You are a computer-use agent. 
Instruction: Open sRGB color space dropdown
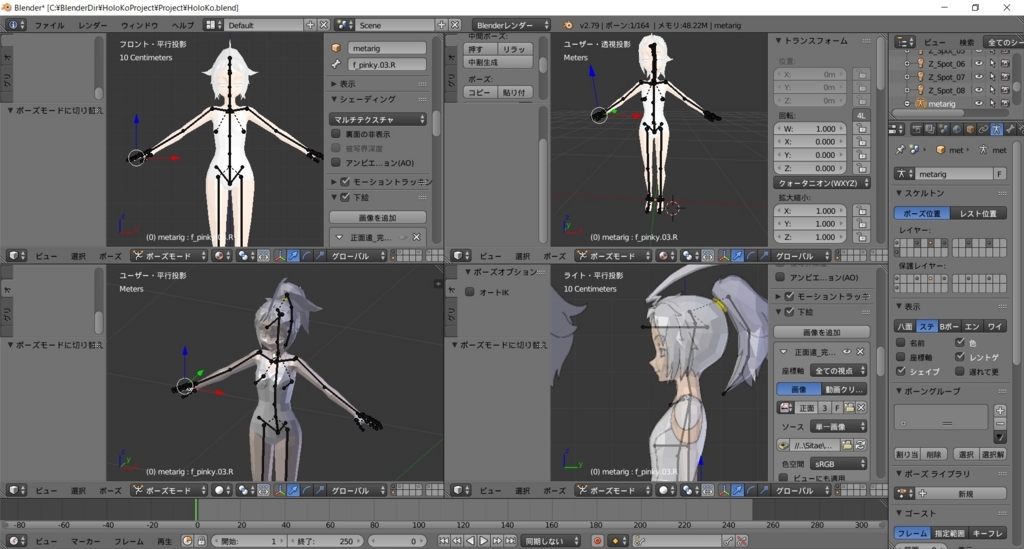(x=839, y=463)
